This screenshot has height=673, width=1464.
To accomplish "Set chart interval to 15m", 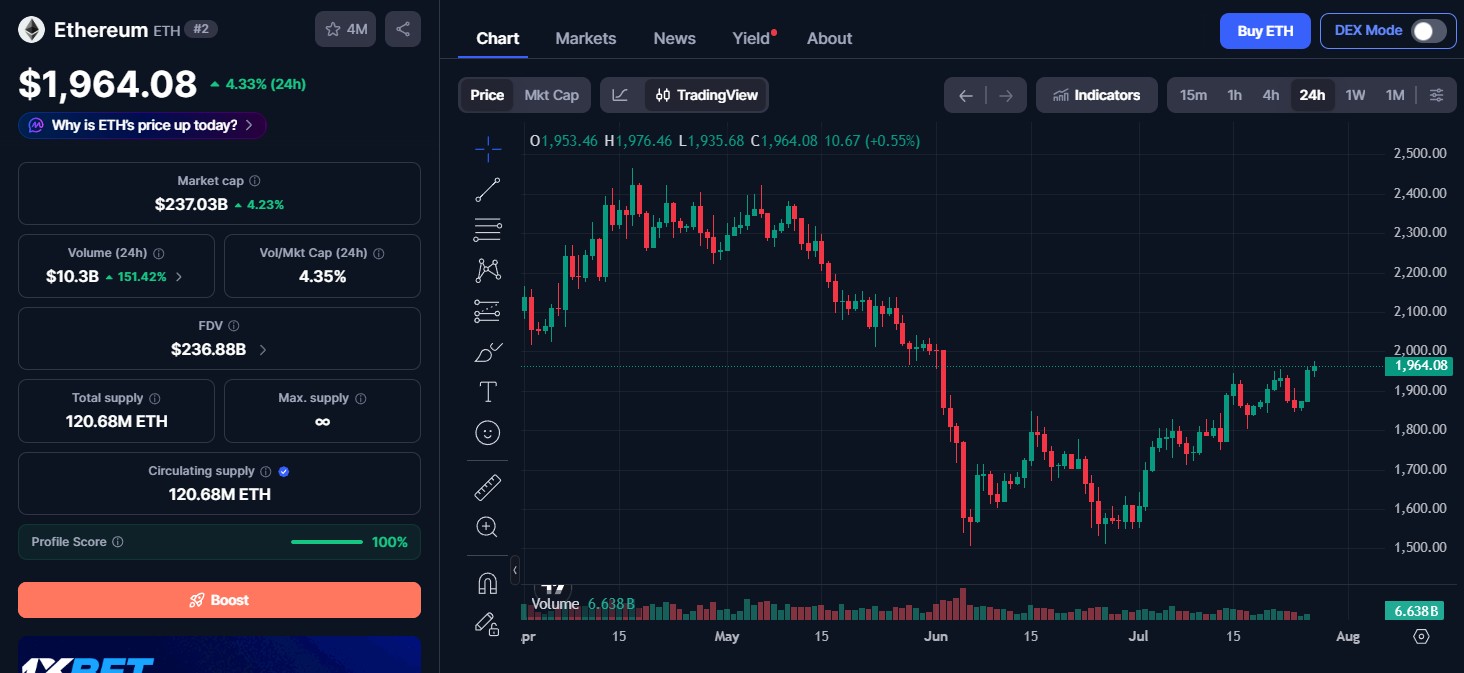I will (1193, 95).
